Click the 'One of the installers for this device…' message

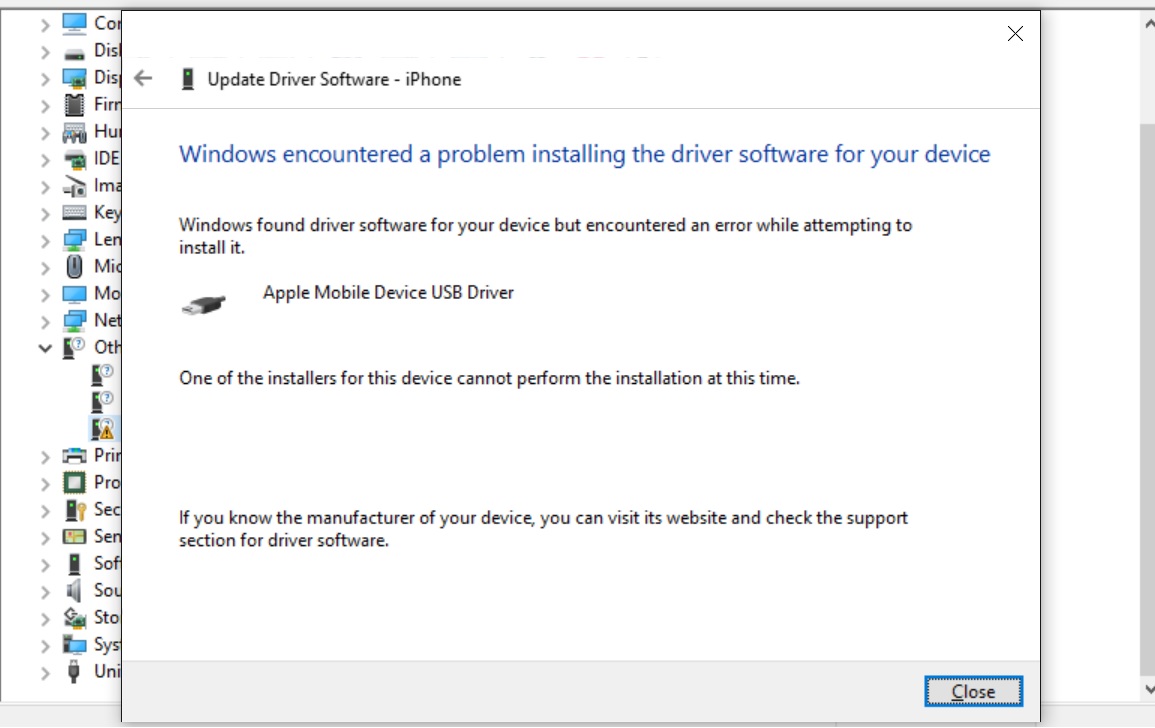pos(489,378)
